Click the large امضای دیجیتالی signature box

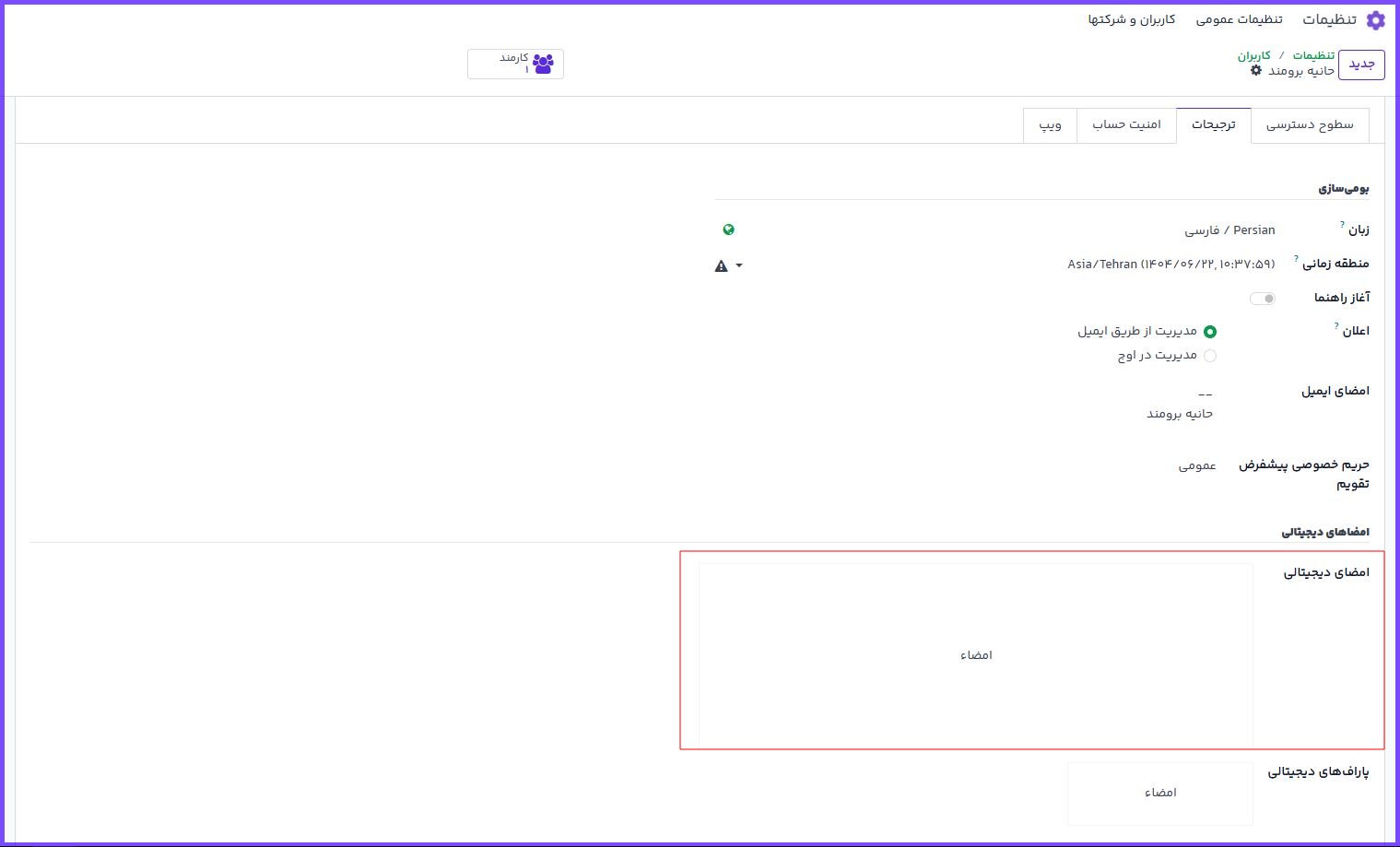(976, 655)
